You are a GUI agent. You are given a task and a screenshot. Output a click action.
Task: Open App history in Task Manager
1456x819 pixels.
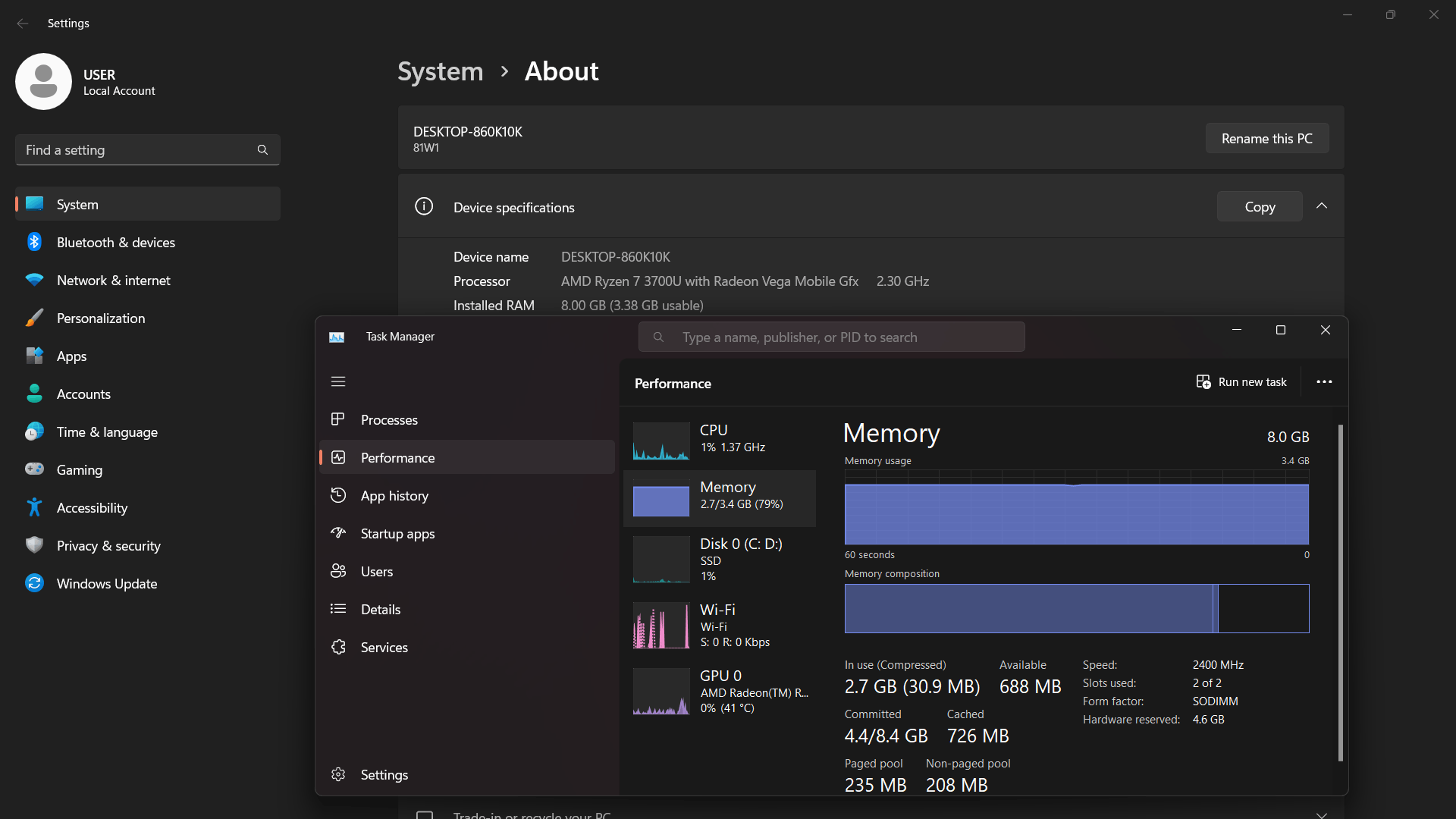tap(466, 495)
